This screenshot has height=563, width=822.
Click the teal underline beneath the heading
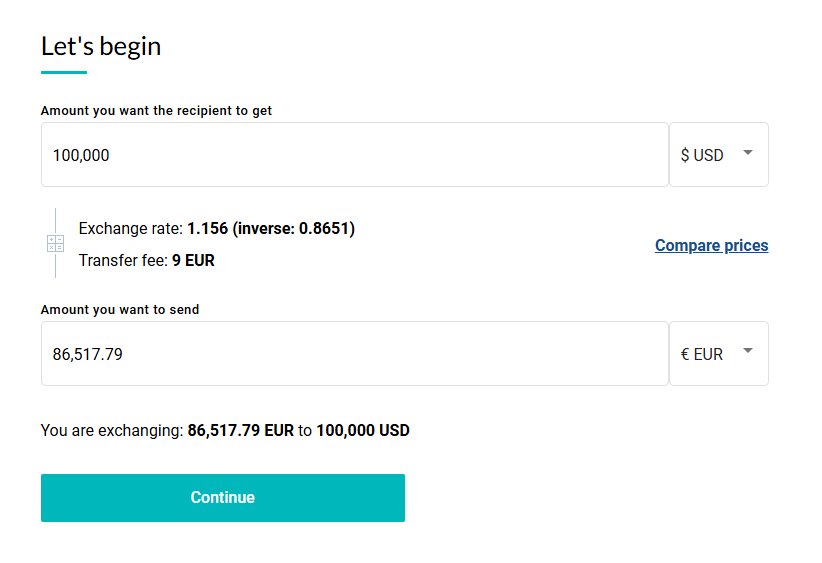[x=64, y=72]
